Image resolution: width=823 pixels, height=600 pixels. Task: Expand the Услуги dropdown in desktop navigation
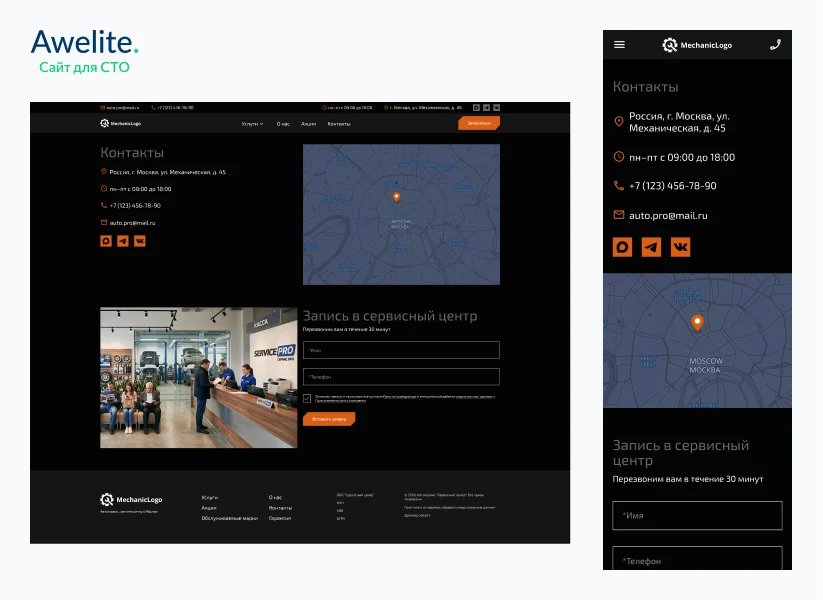point(252,124)
